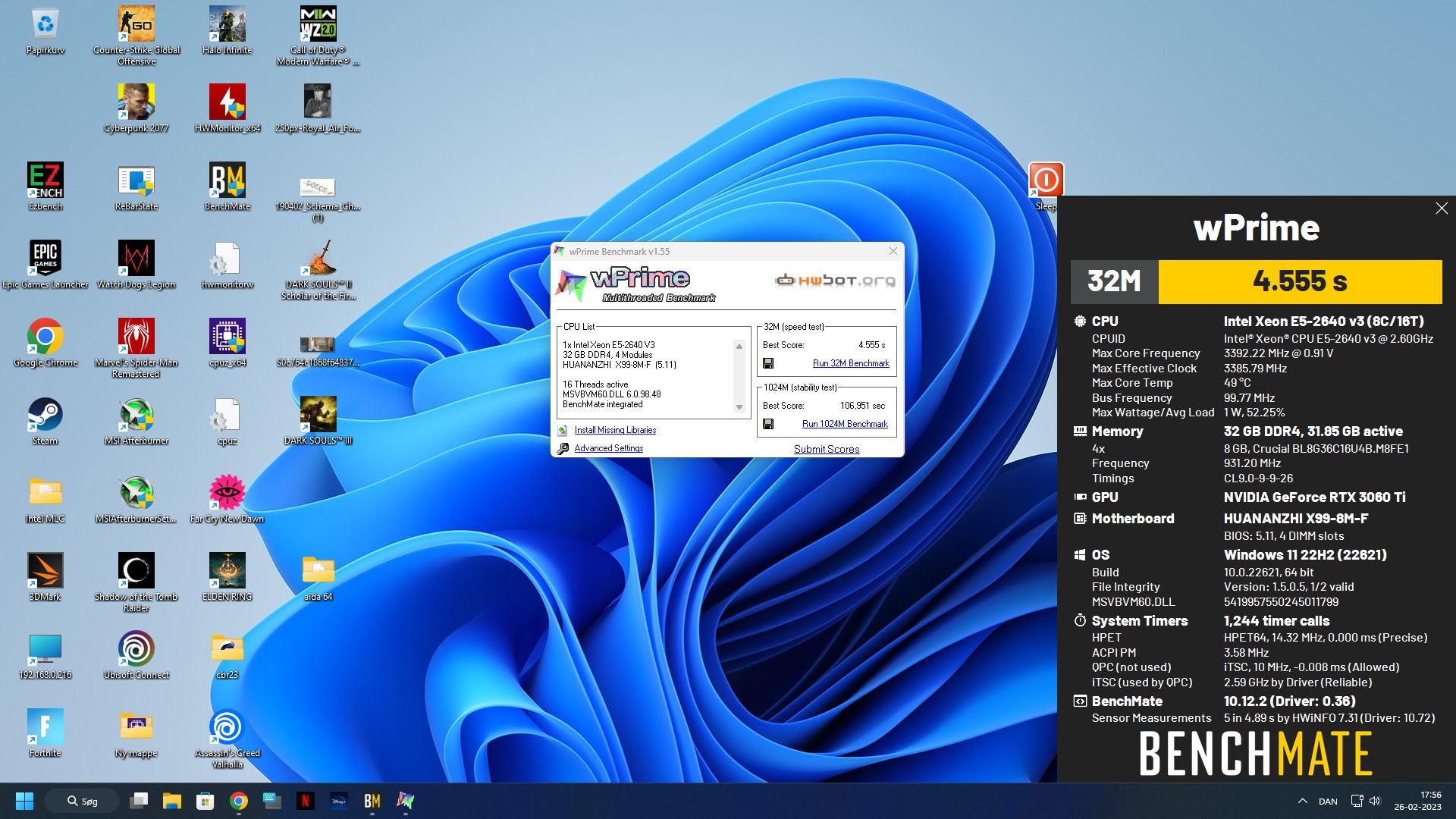This screenshot has width=1456, height=819.
Task: Open Advanced Settings in wPrime
Action: pos(608,448)
